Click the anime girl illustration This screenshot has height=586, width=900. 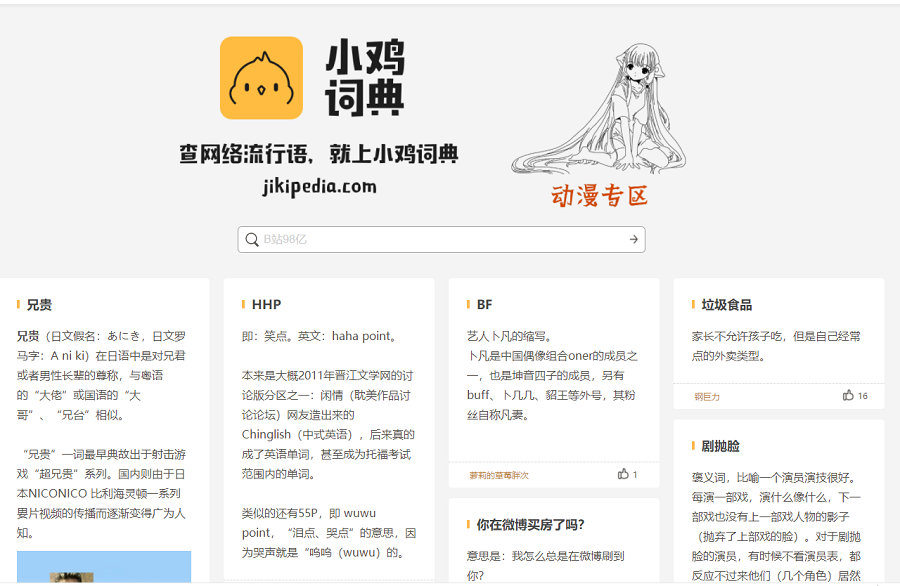(x=599, y=108)
